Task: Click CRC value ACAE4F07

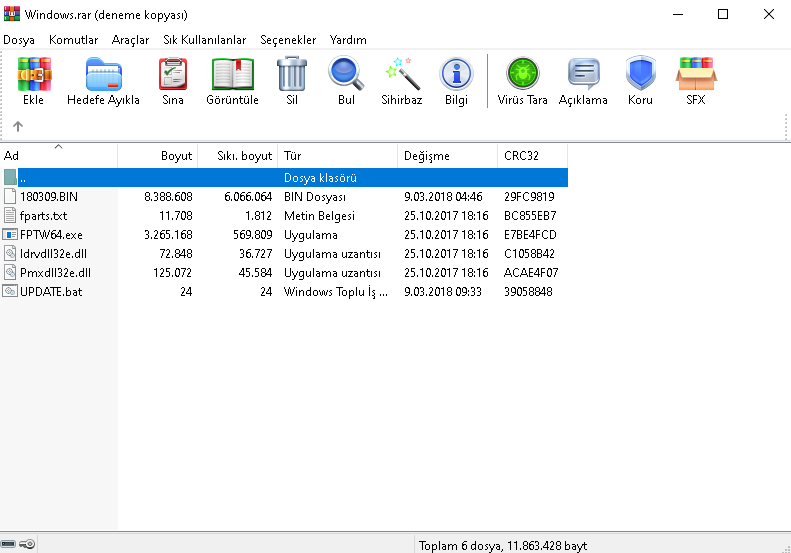Action: click(x=531, y=272)
